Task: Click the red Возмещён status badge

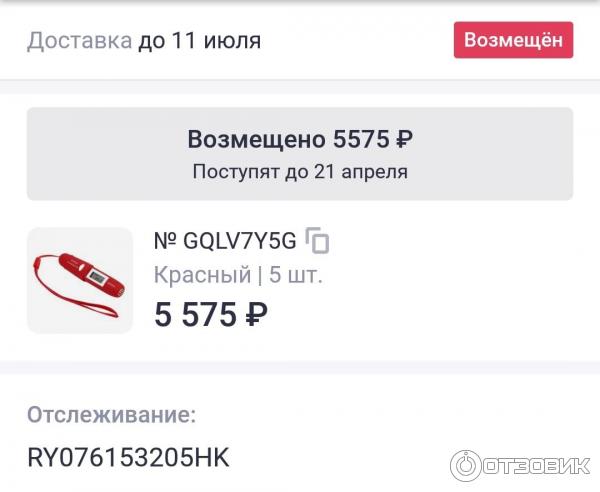Action: click(x=513, y=40)
